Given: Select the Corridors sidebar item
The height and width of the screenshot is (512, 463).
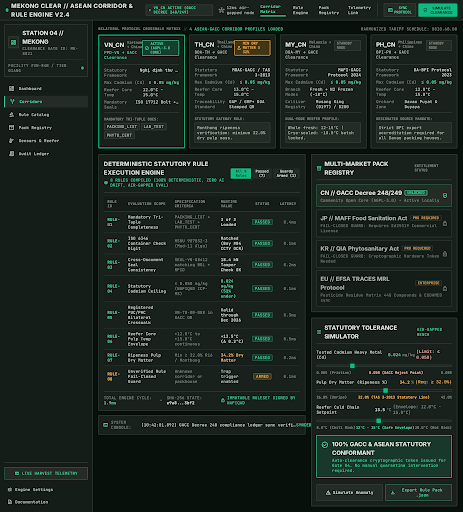Looking at the screenshot, I should click(46, 101).
